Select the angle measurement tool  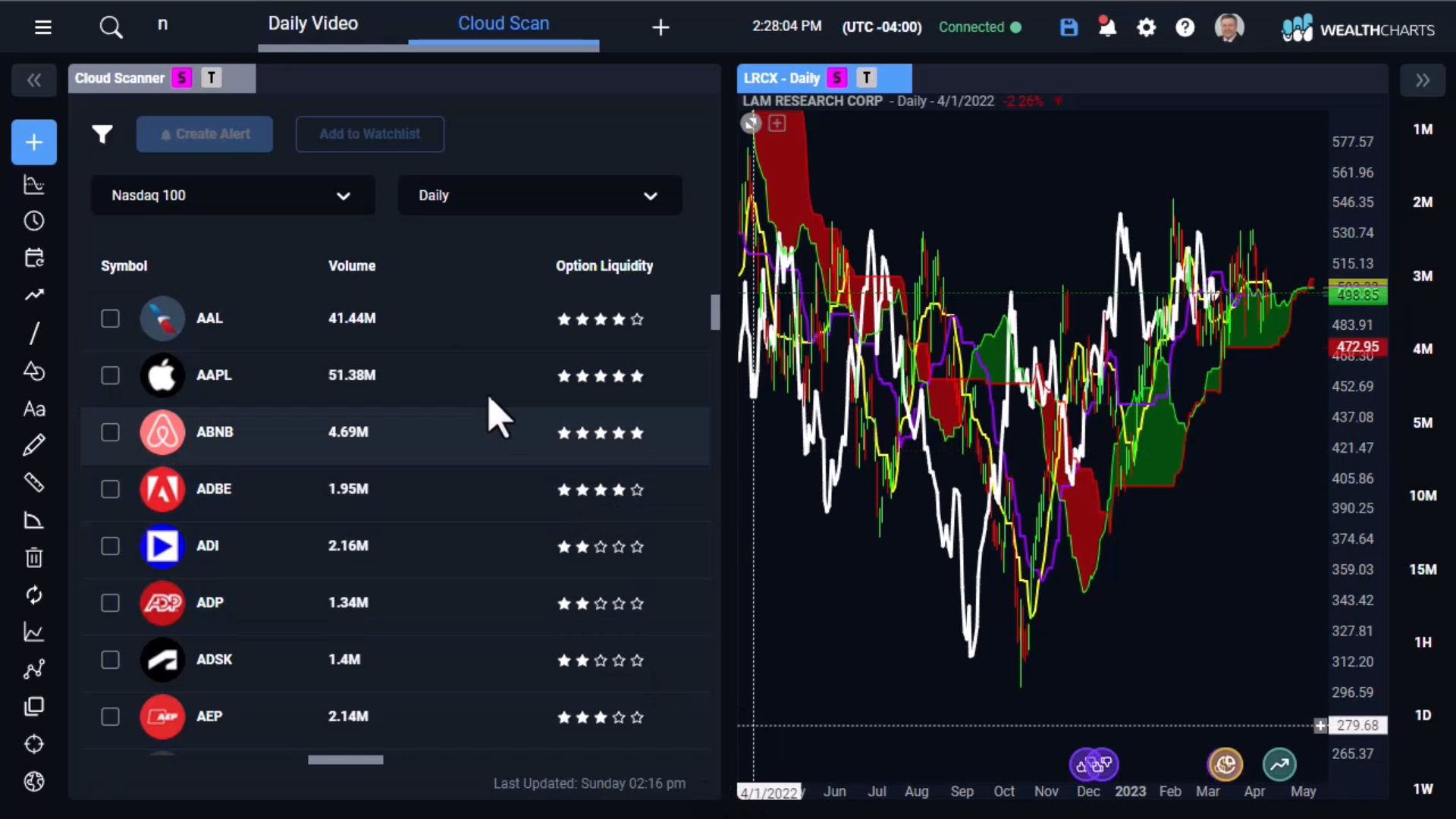coord(34,520)
